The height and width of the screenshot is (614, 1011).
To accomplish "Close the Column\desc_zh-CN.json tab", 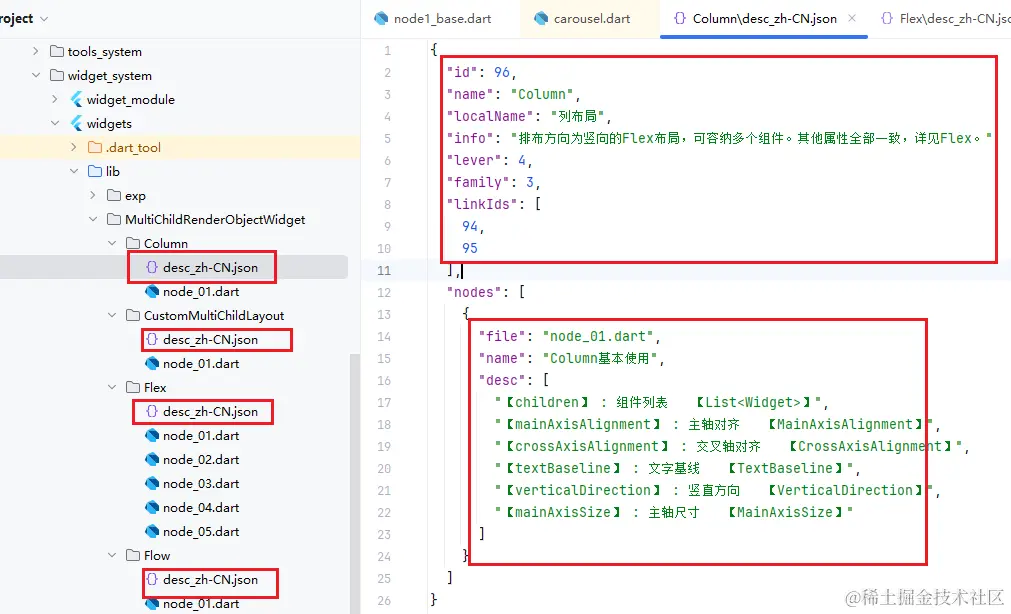I will tap(852, 18).
